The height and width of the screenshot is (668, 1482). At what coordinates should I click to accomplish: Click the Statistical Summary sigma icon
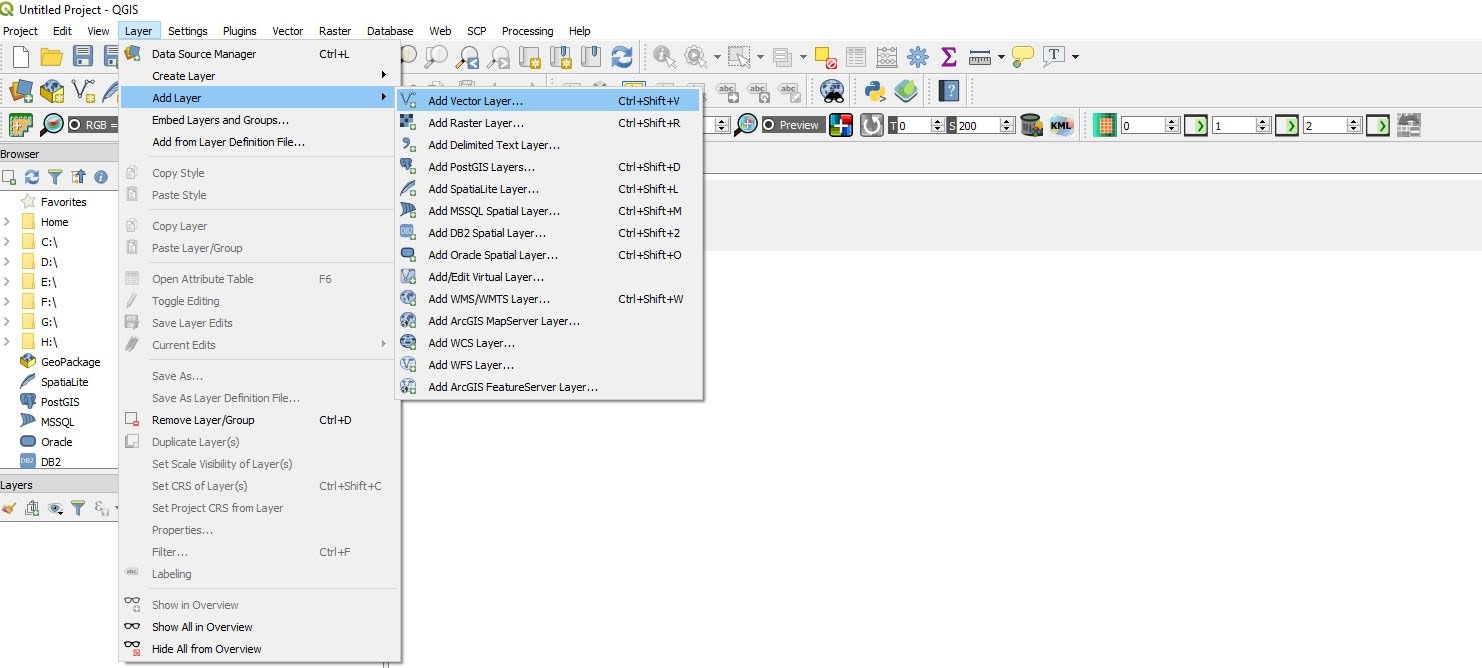(949, 56)
